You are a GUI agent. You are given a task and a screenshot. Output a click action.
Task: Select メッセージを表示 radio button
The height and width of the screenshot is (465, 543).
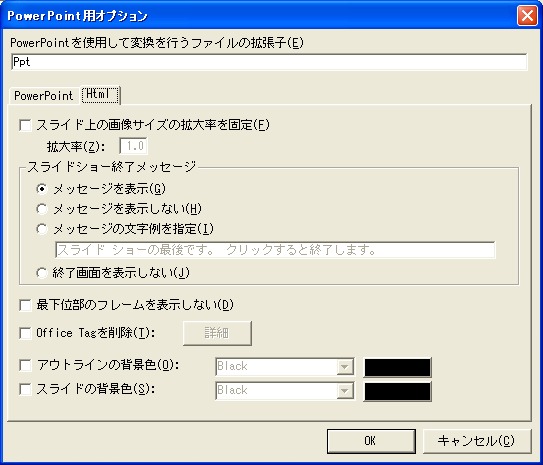click(42, 189)
